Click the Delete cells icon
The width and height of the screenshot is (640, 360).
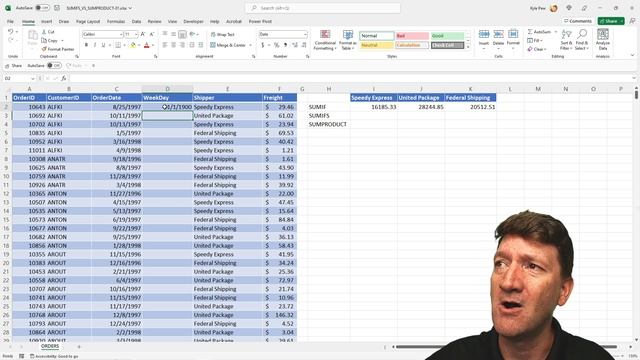point(498,35)
